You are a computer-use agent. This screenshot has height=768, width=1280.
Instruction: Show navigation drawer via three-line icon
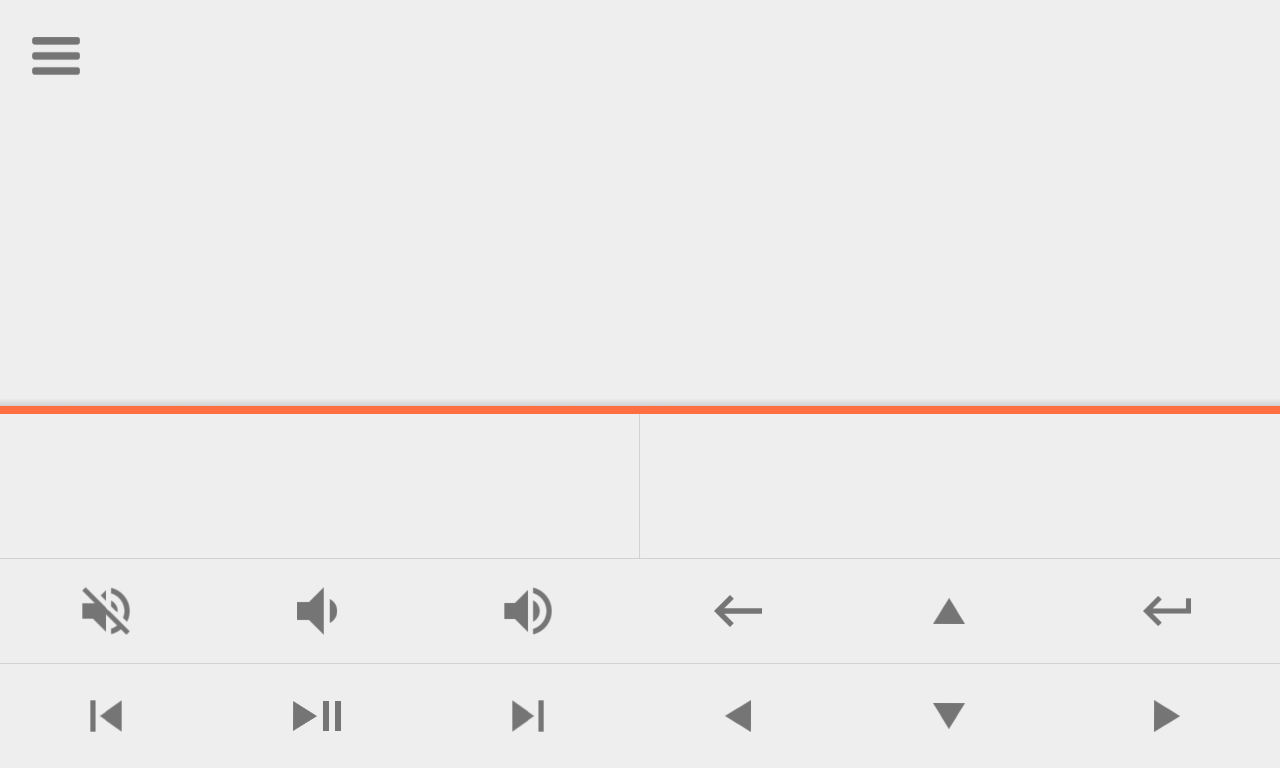click(x=56, y=56)
